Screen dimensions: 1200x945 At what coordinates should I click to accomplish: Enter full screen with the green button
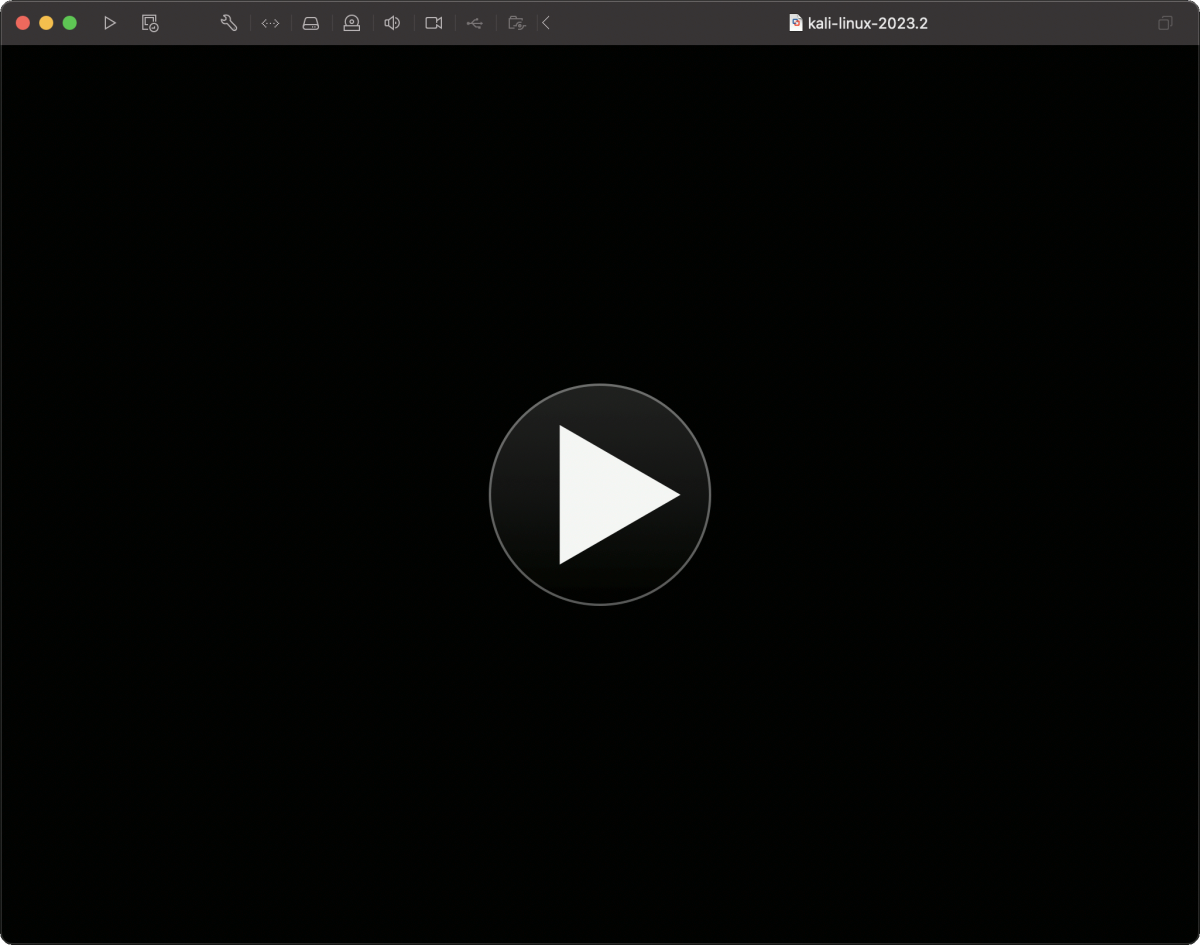(70, 23)
